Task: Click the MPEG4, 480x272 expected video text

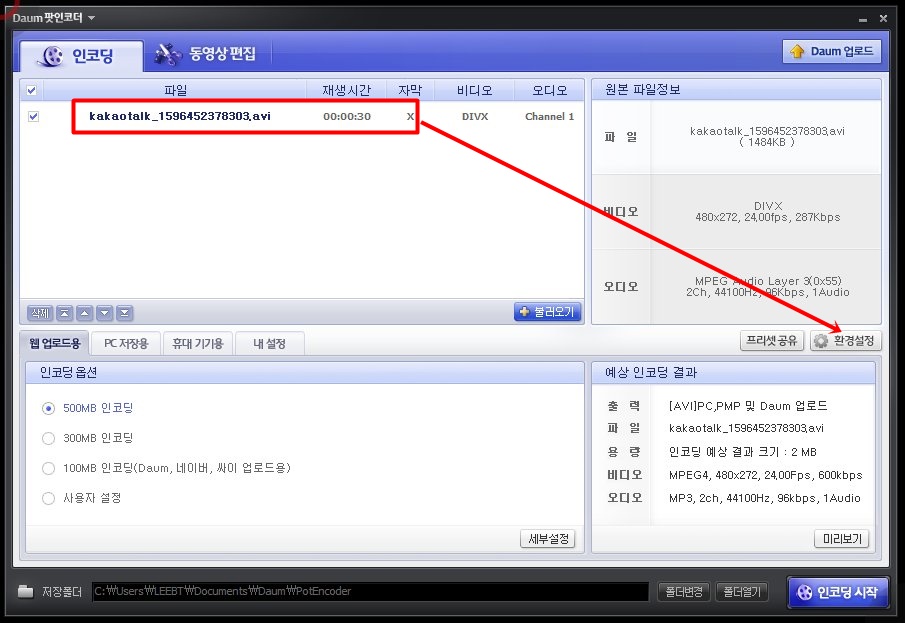Action: click(x=765, y=475)
